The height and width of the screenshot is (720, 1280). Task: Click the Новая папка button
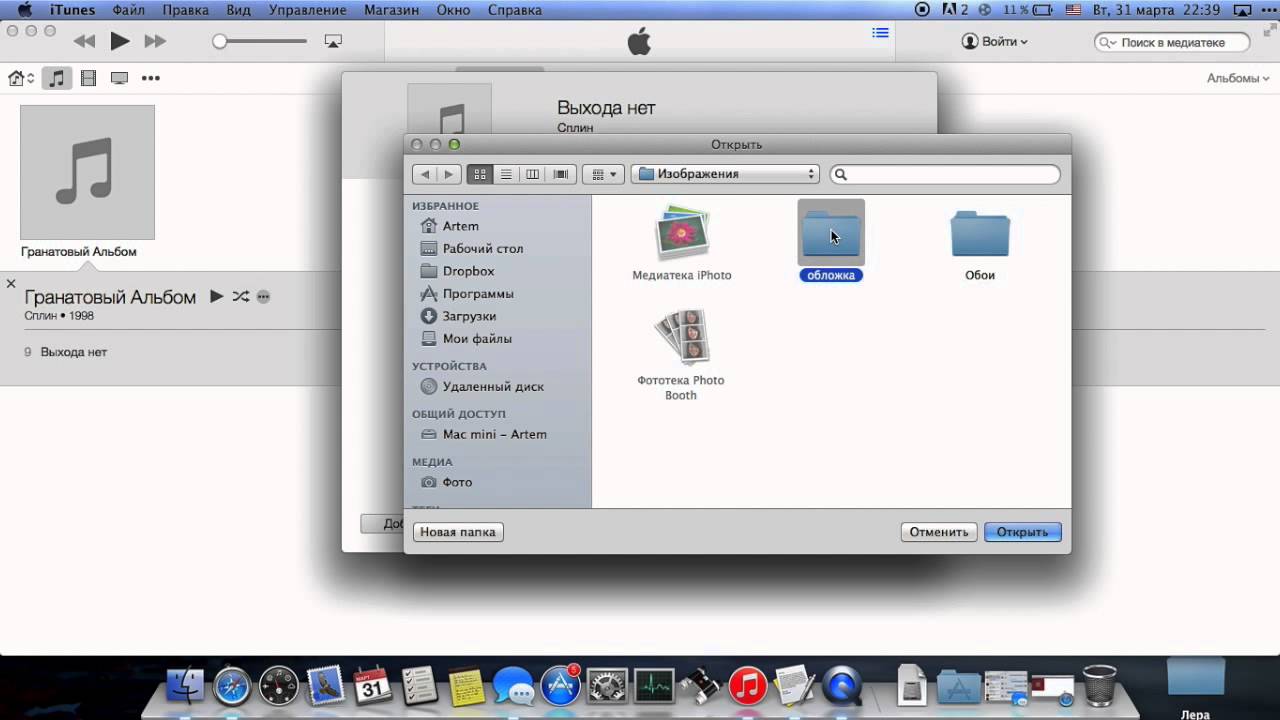click(458, 532)
